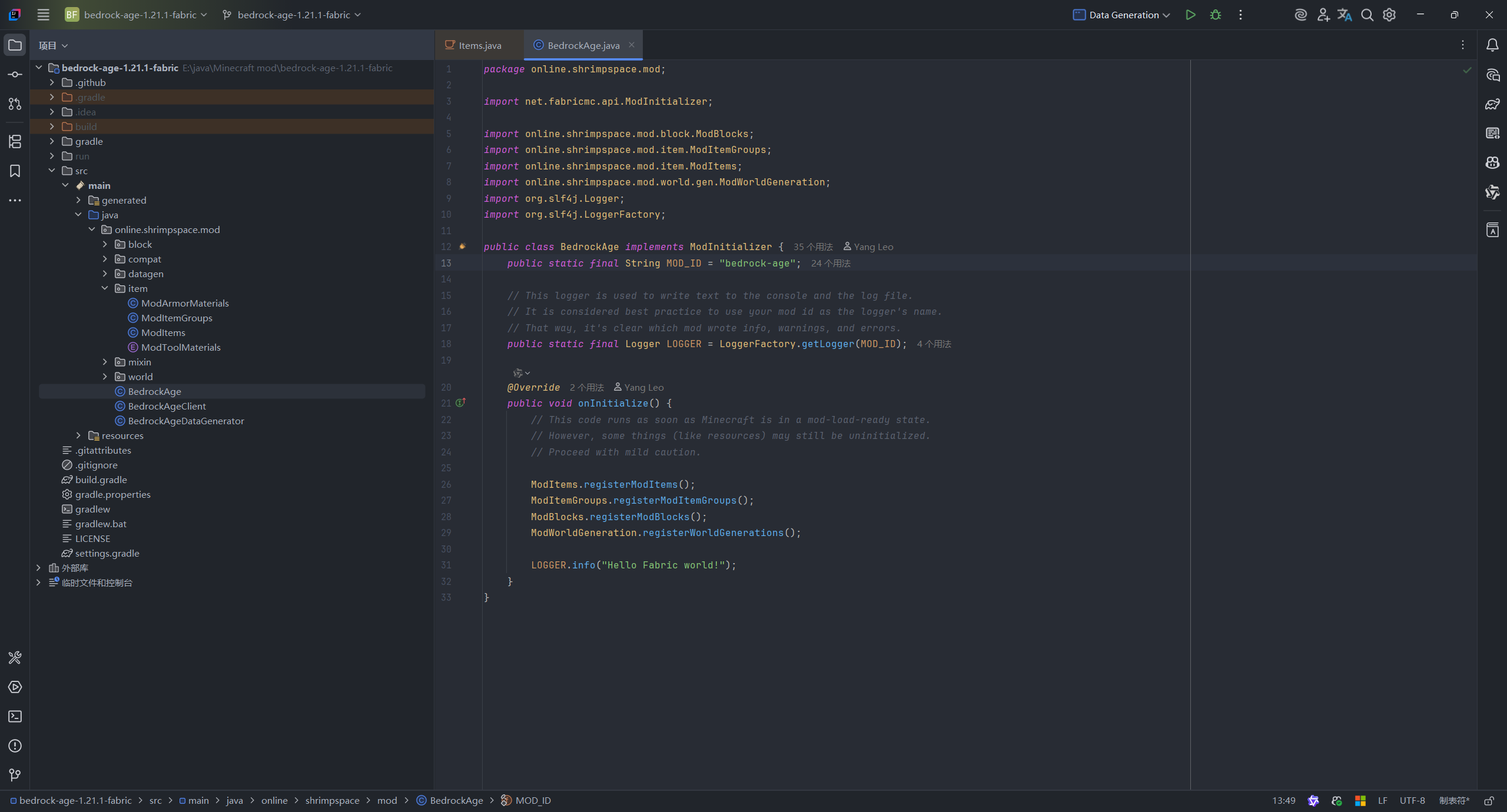Image resolution: width=1507 pixels, height=812 pixels.
Task: Open the Problems tool window
Action: click(x=15, y=746)
